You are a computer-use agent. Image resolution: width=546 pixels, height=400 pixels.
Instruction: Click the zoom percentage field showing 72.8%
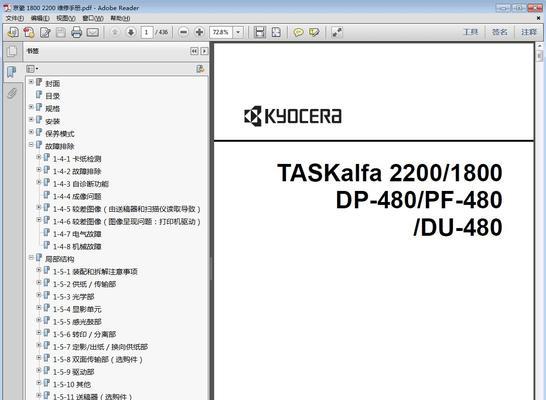[x=221, y=32]
